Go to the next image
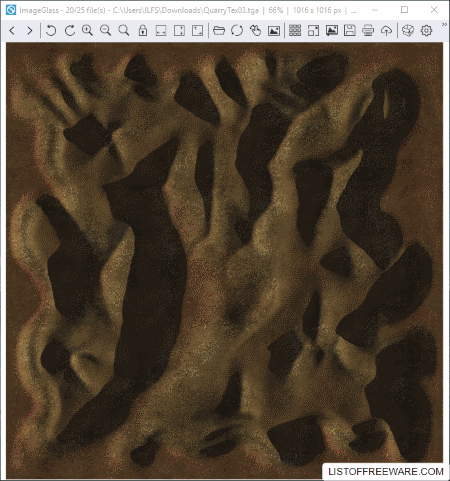 [30, 31]
